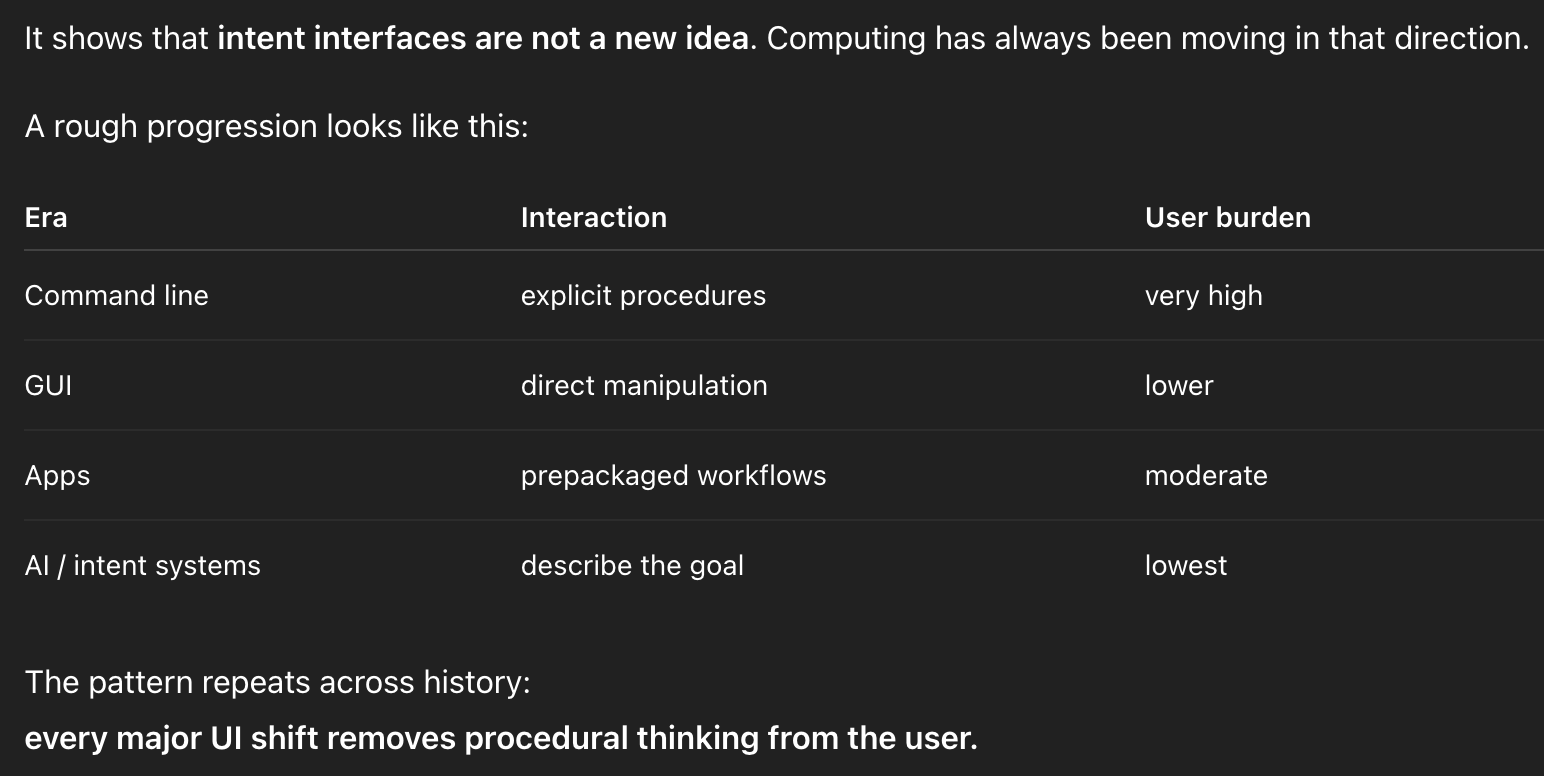This screenshot has height=776, width=1544.
Task: Click the bold sentence about "every major UI shift"
Action: click(500, 739)
